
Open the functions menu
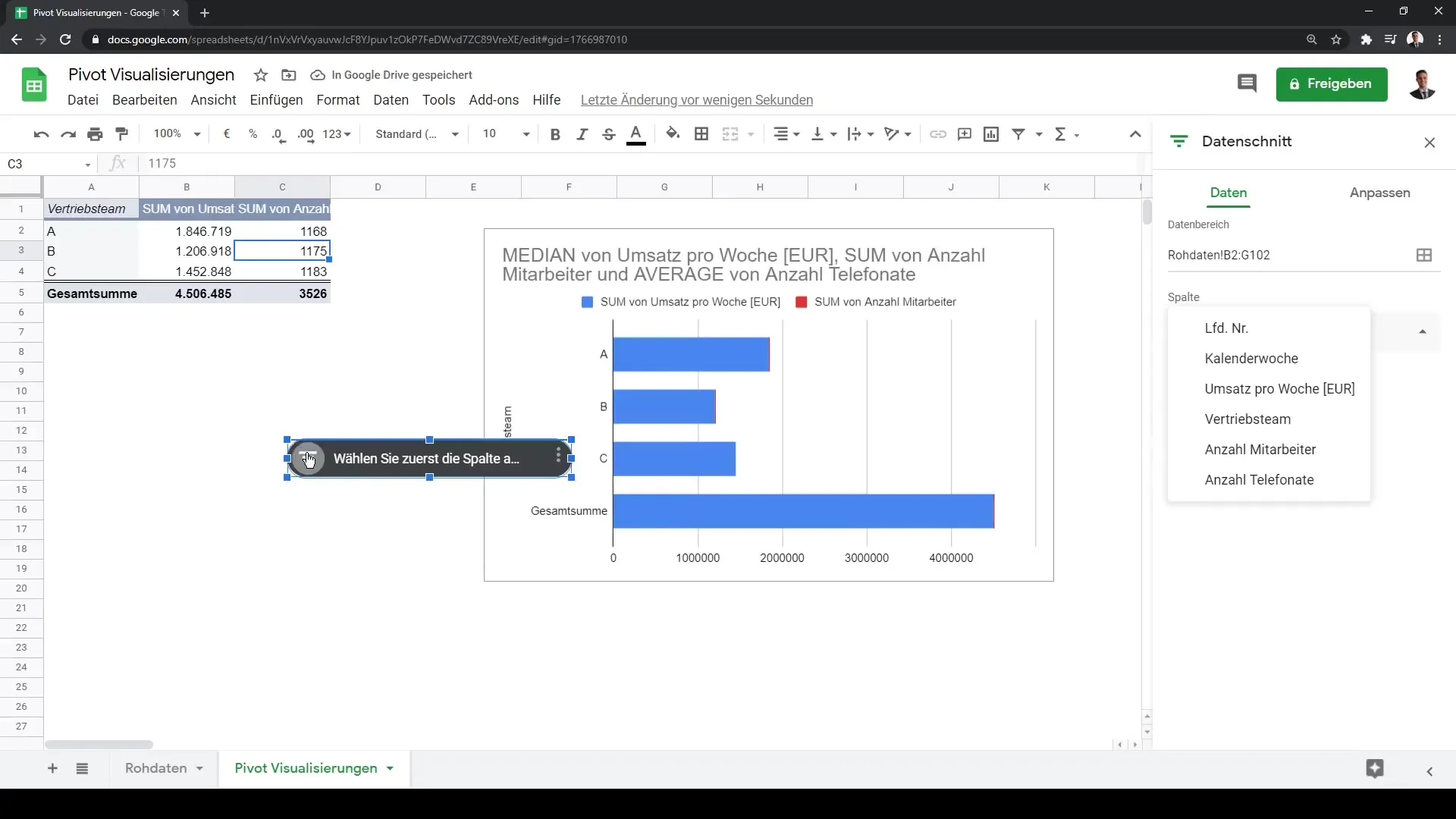coord(1066,134)
